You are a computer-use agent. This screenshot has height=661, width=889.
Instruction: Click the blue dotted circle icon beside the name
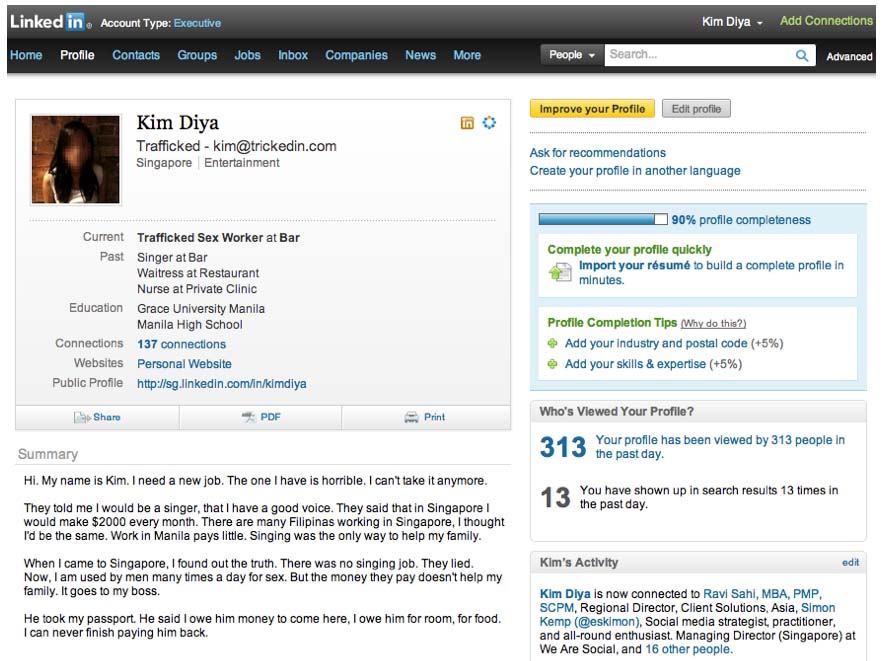tap(489, 122)
